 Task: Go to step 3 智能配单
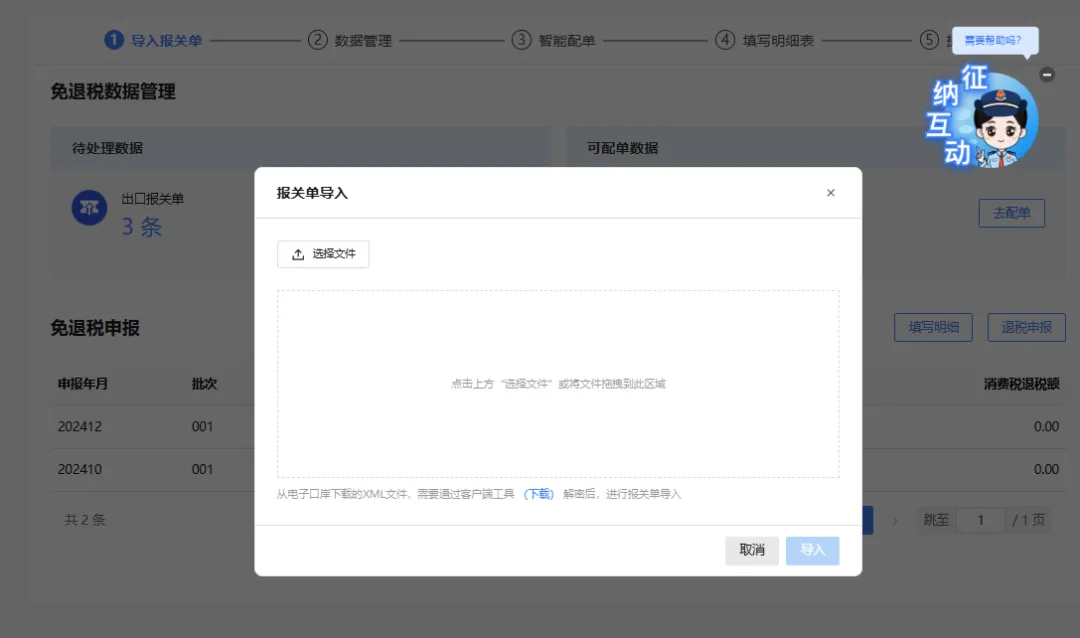(553, 41)
